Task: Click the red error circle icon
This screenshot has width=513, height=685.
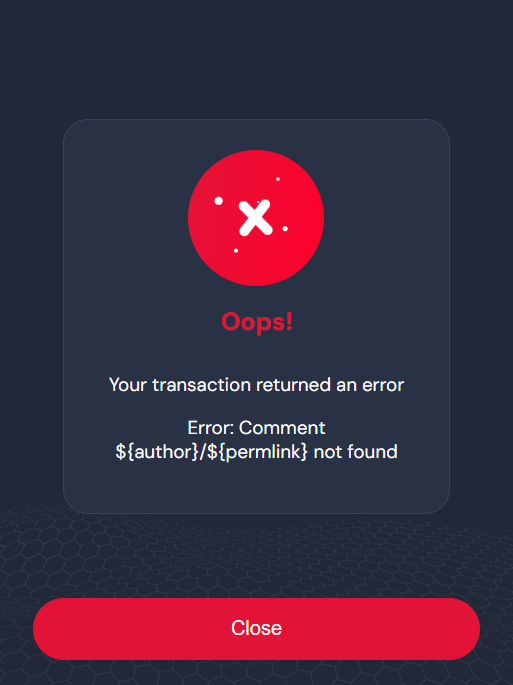Action: pos(256,218)
